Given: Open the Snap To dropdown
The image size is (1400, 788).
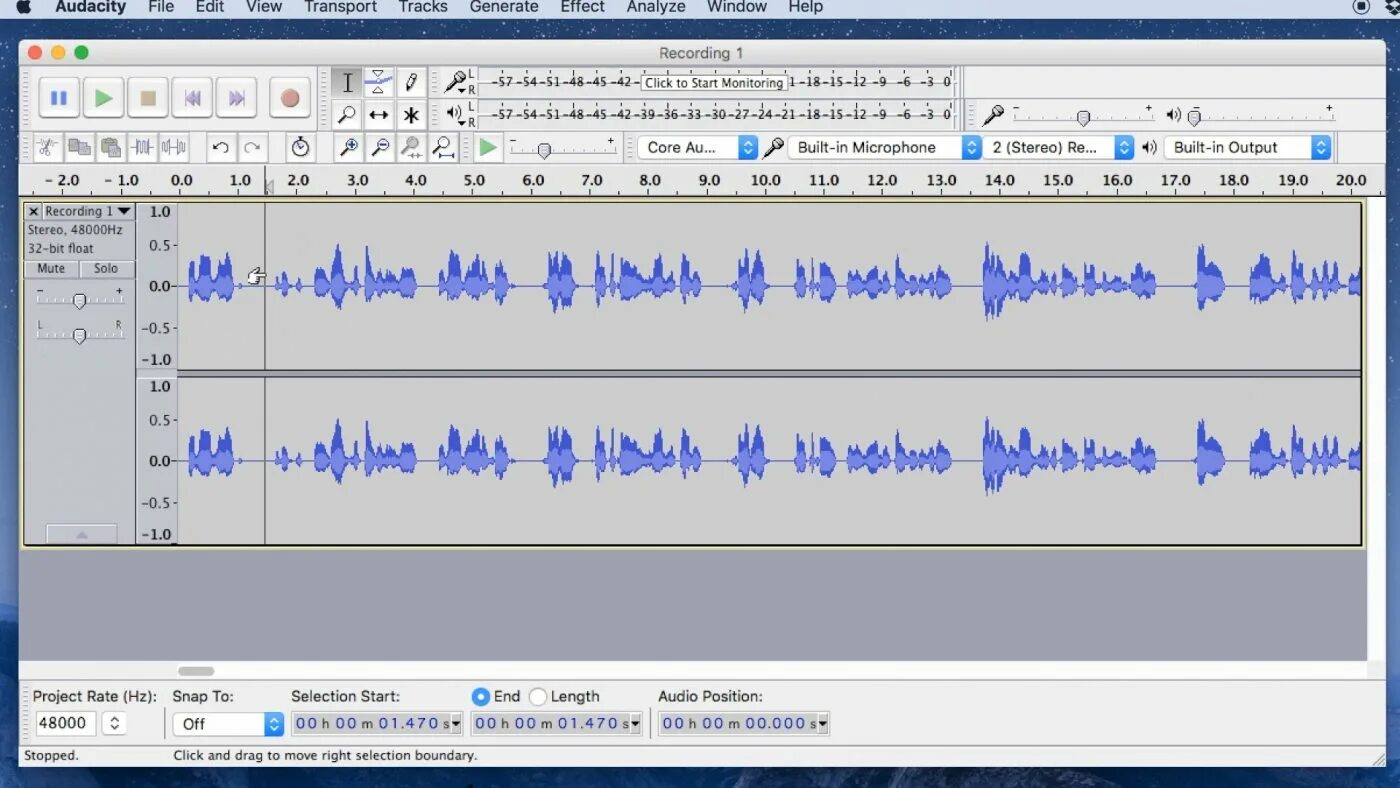Looking at the screenshot, I should point(228,723).
